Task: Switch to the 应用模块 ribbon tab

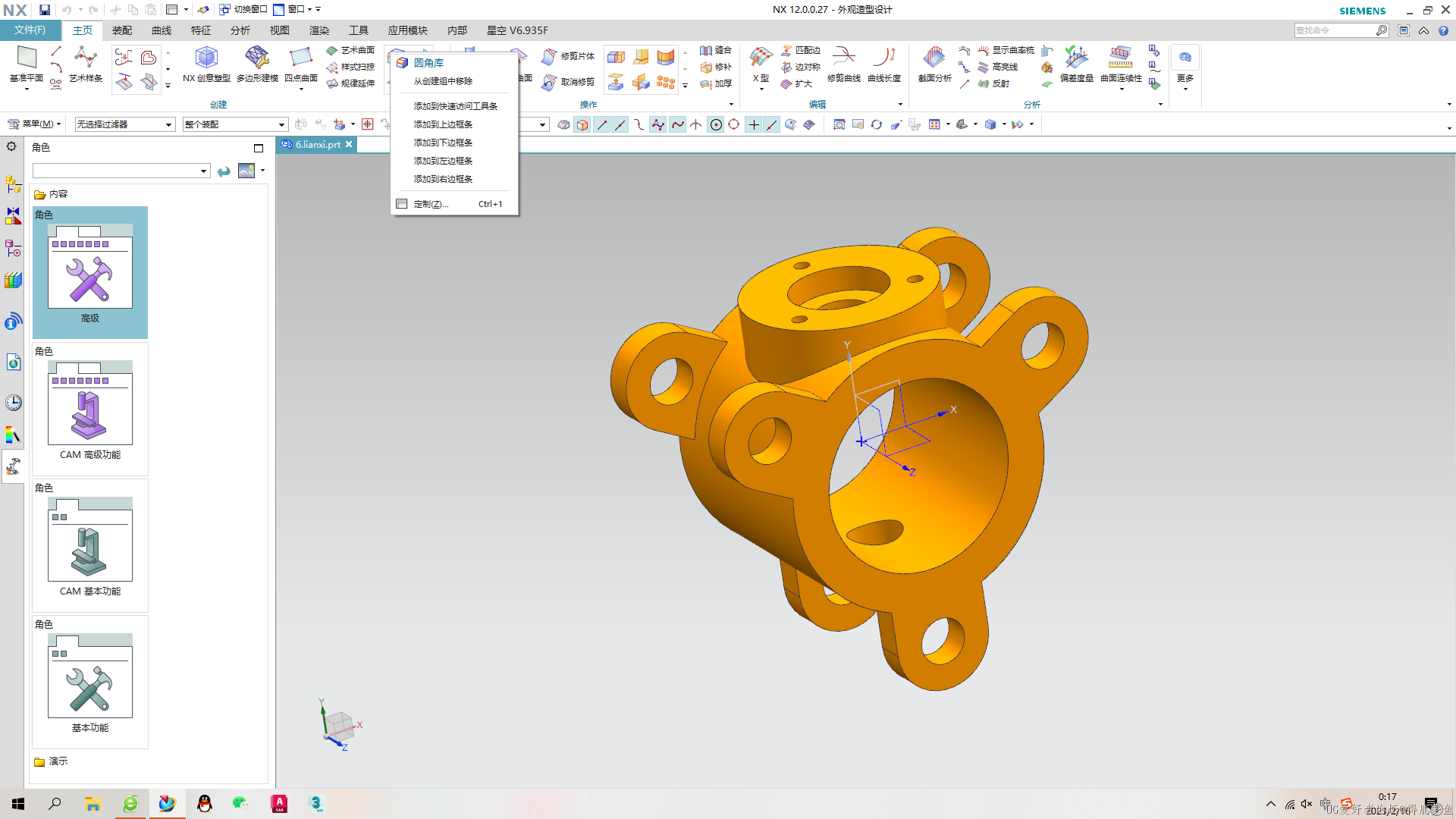Action: coord(408,30)
